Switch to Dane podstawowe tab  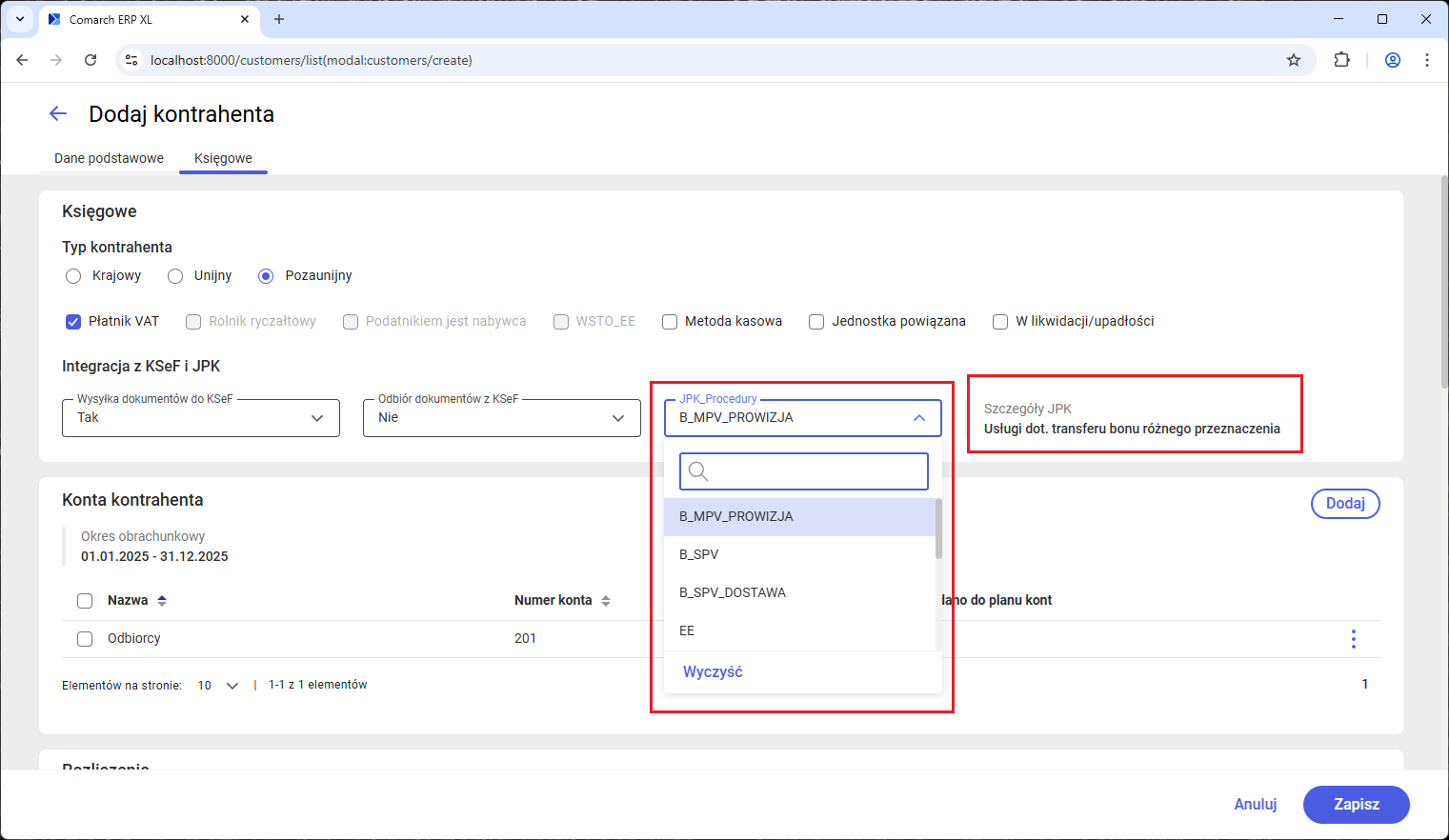pyautogui.click(x=109, y=158)
